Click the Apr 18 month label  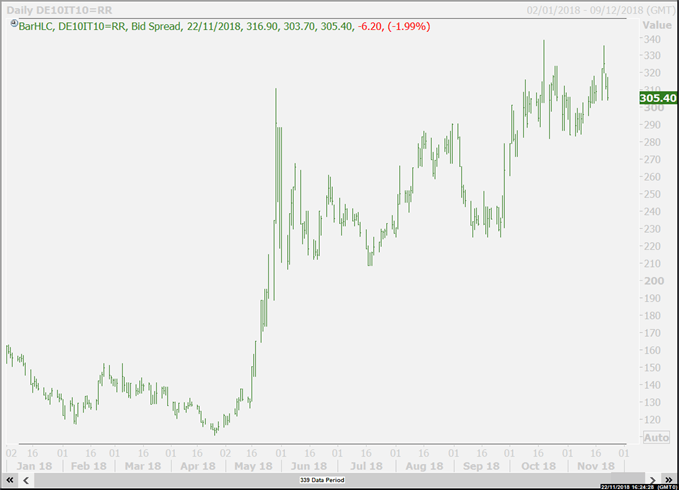[x=198, y=466]
